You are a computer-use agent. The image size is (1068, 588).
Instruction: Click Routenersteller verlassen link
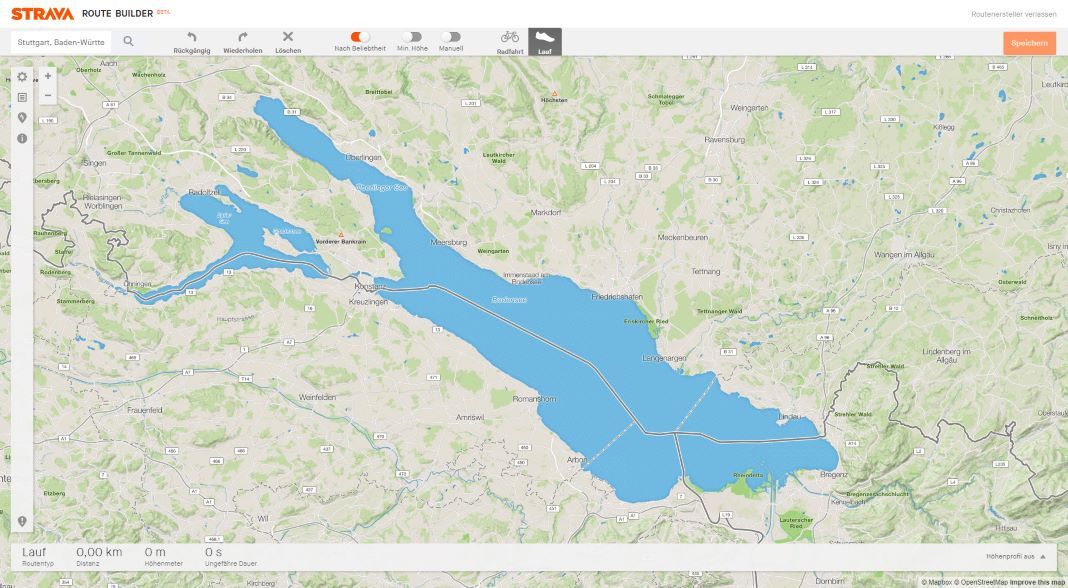pyautogui.click(x=1014, y=14)
